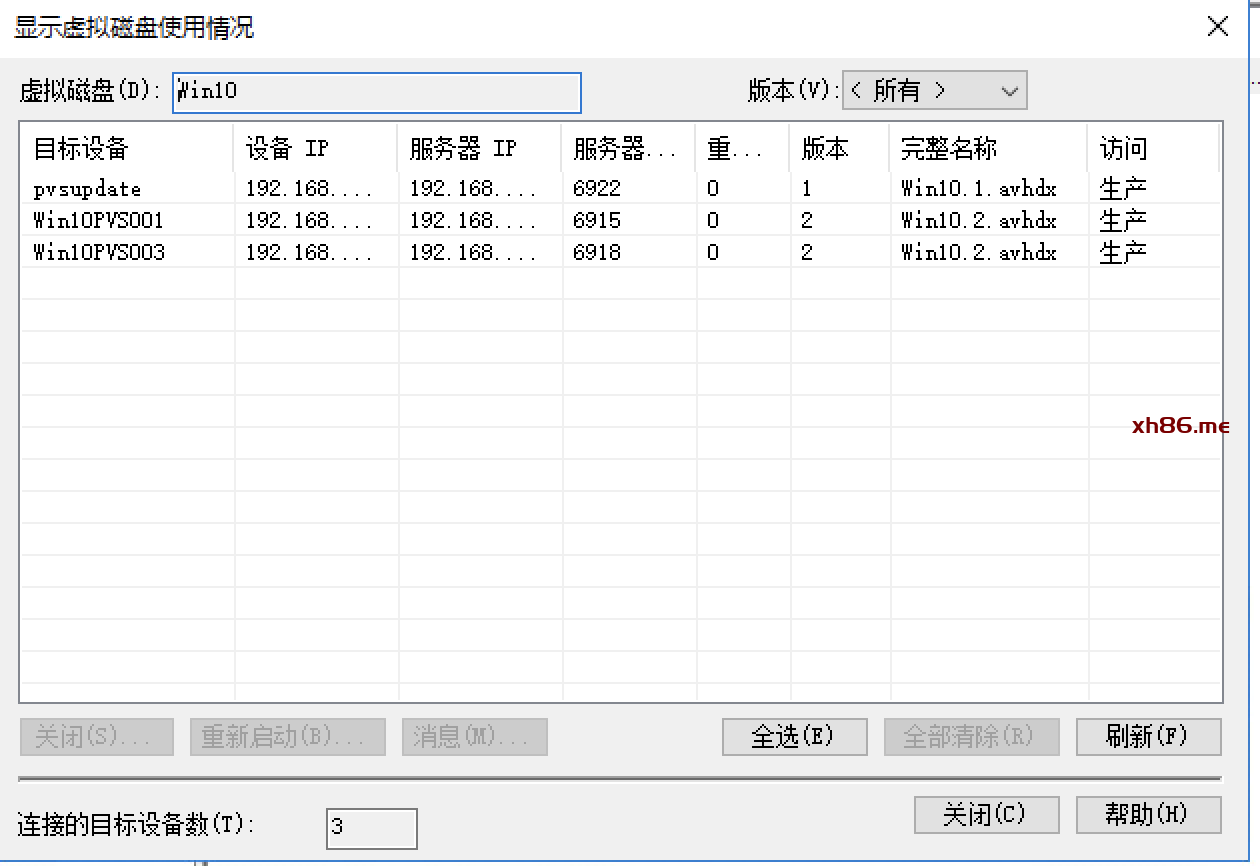Click the 服务器 IP column header
This screenshot has width=1260, height=866.
pos(478,149)
